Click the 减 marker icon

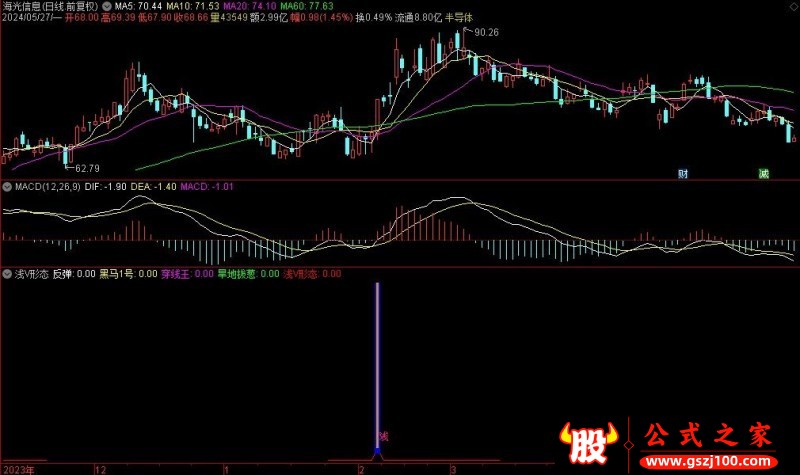click(x=764, y=173)
